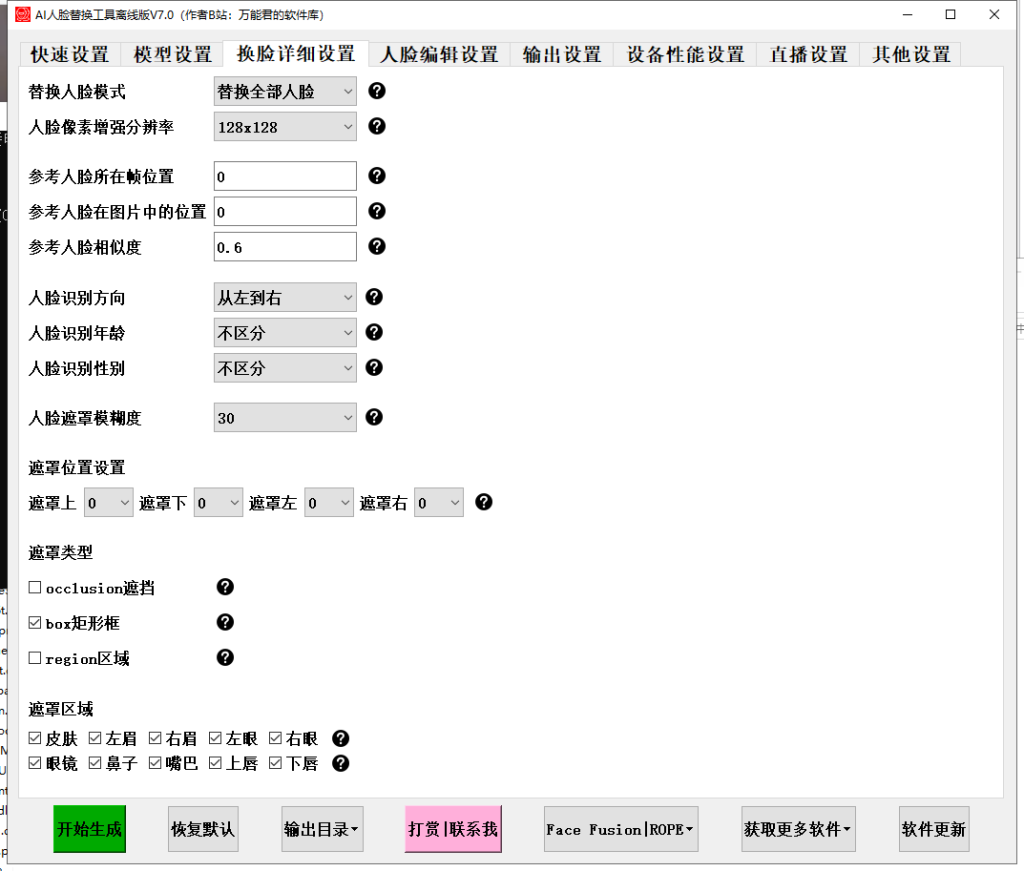Click pink 打赏|联系我 button
The height and width of the screenshot is (871, 1024).
[x=453, y=829]
